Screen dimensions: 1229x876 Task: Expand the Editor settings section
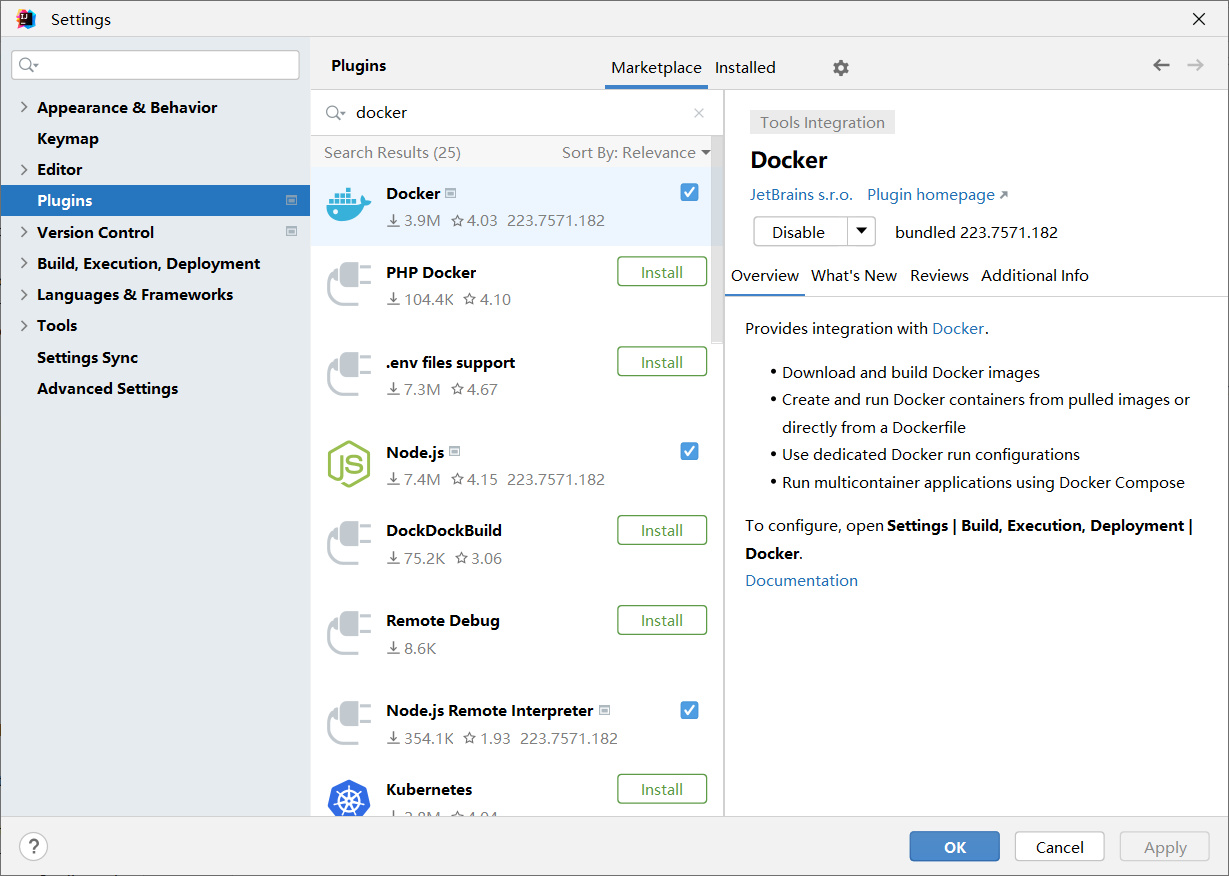(x=24, y=169)
